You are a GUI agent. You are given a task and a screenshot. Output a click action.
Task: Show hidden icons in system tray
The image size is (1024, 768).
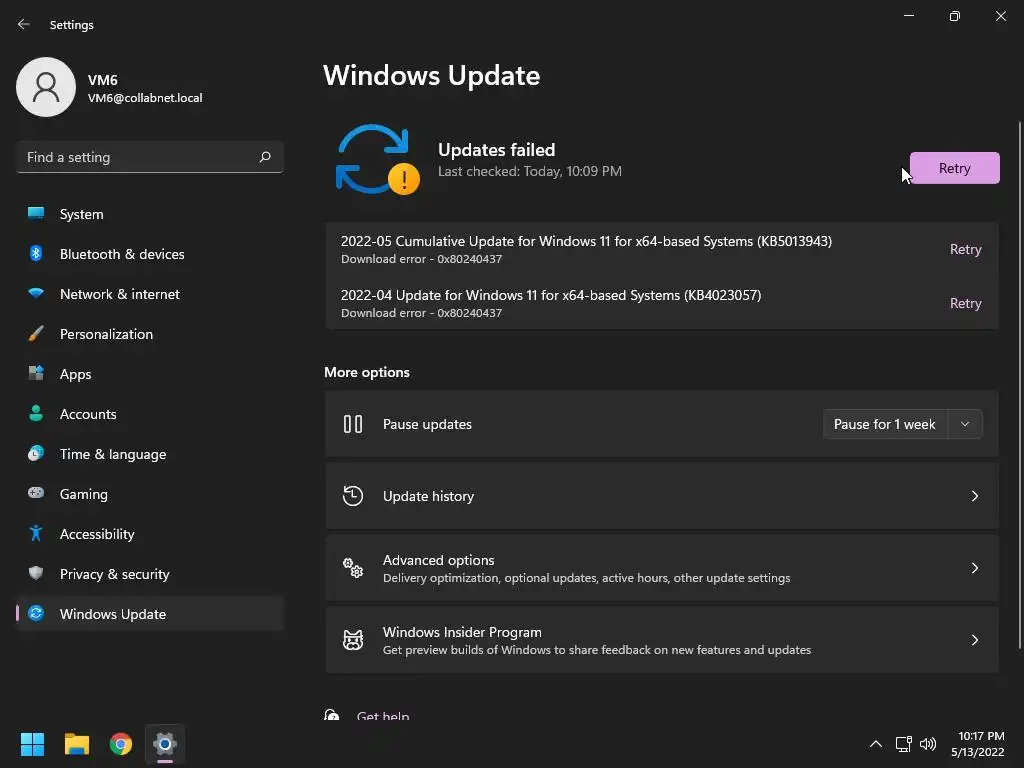[x=876, y=744]
